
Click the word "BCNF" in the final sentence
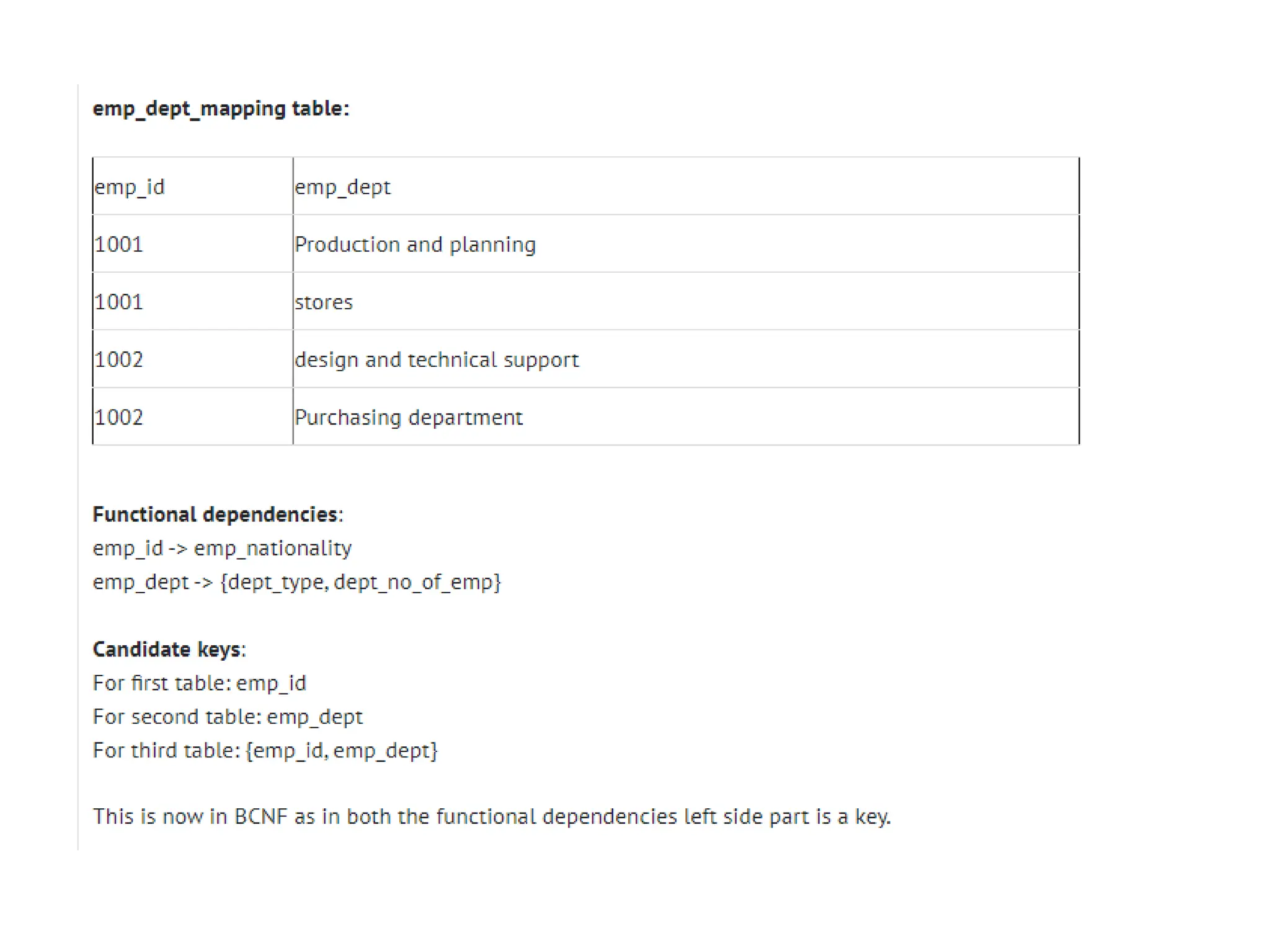tap(260, 816)
